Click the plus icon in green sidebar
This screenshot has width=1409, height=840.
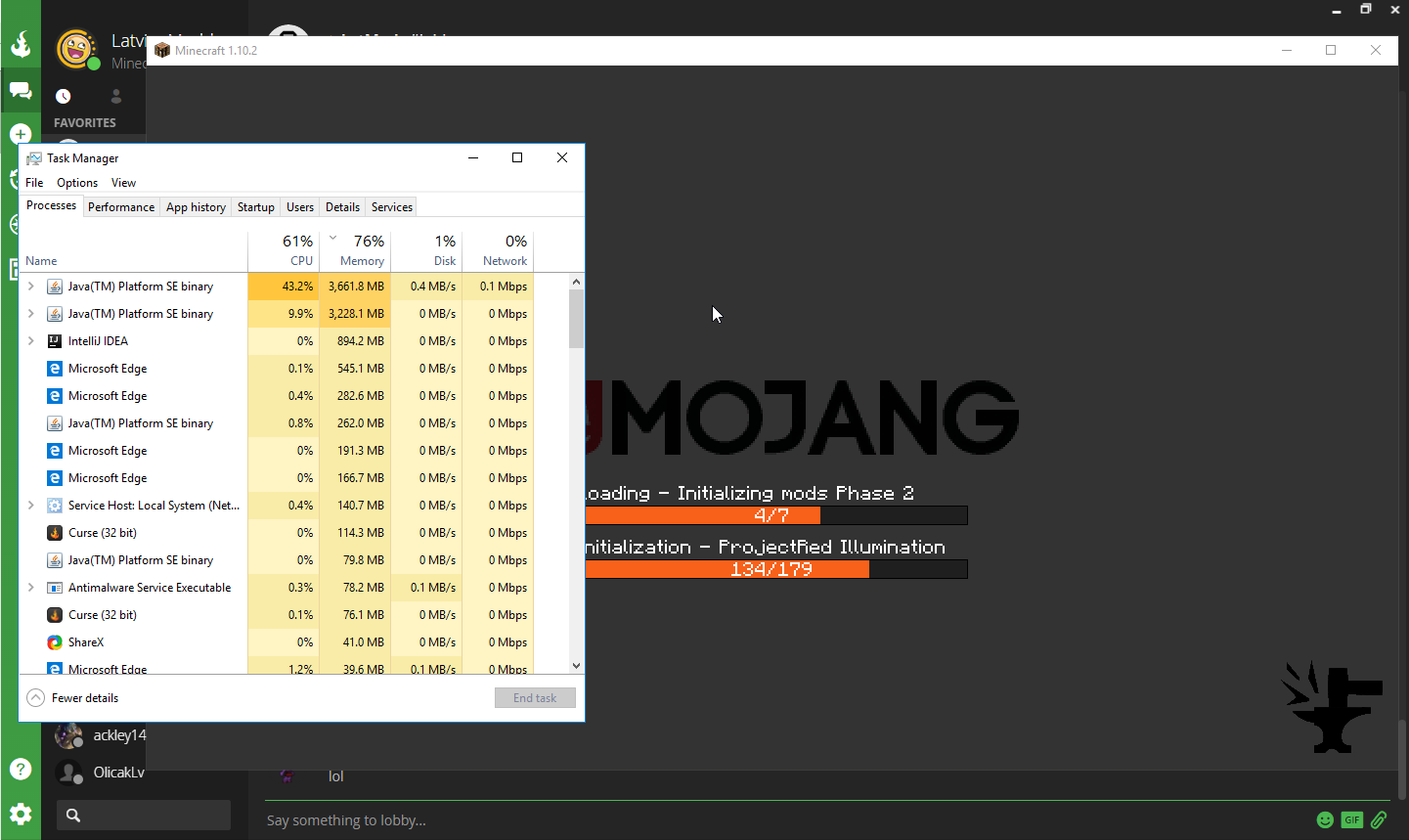pyautogui.click(x=21, y=134)
